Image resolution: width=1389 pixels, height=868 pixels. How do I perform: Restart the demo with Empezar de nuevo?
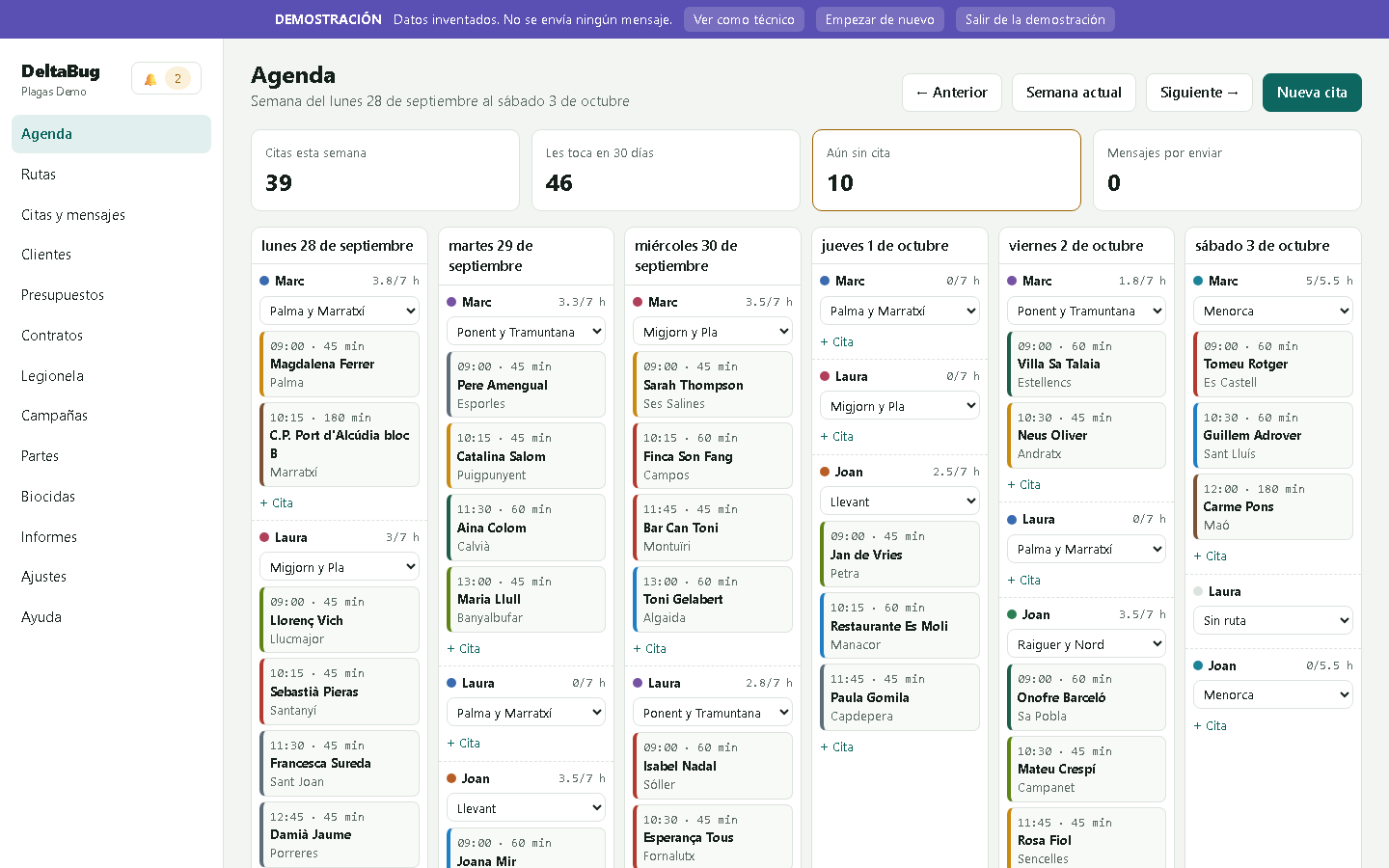pos(880,19)
